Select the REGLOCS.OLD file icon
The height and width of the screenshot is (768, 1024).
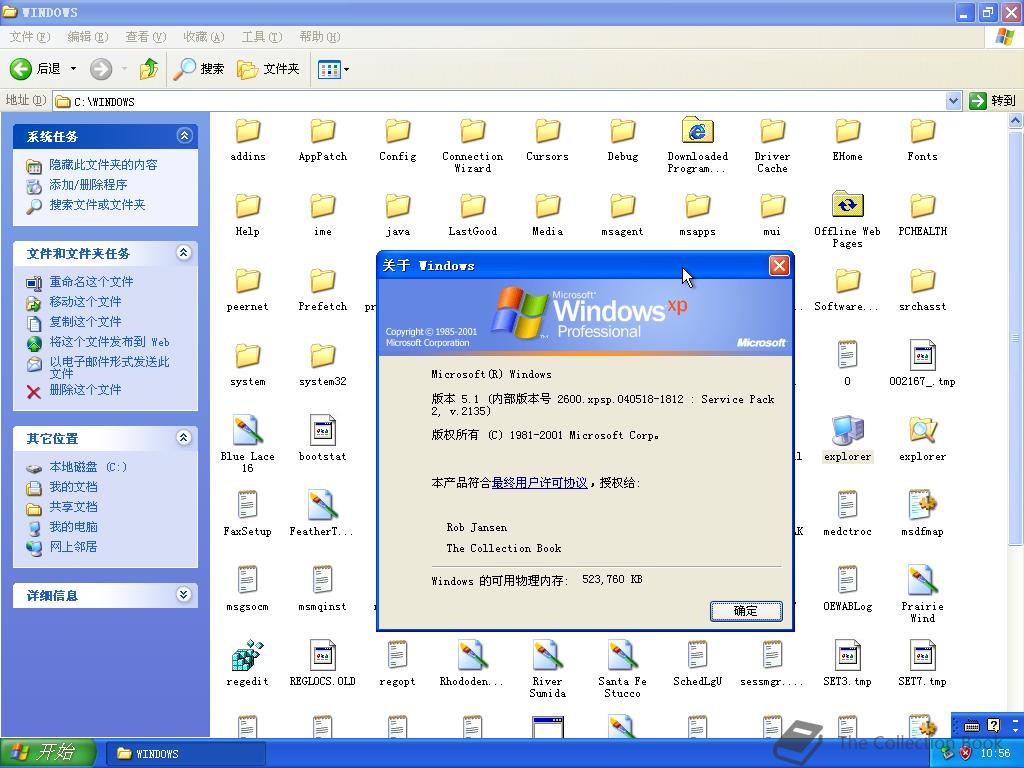coord(323,656)
